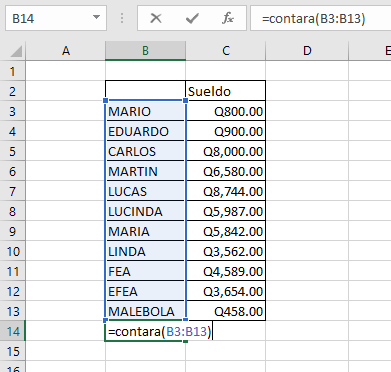Select row 8 header
Screen dimensions: 391x372
tap(13, 211)
